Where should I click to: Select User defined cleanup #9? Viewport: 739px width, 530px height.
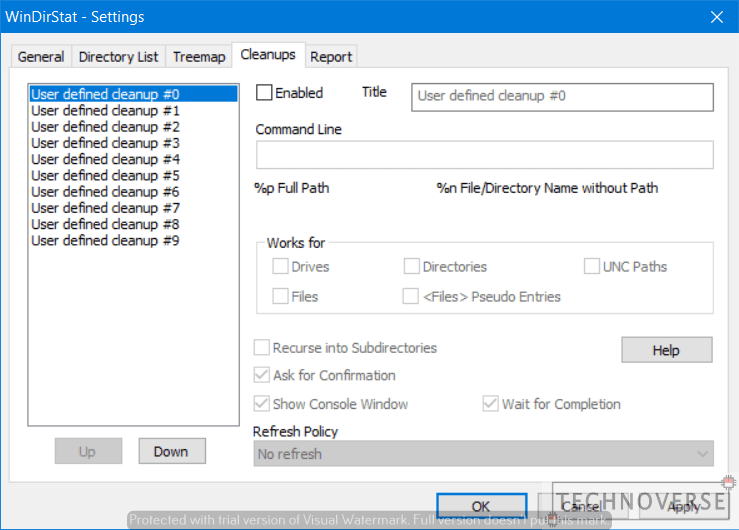click(133, 241)
